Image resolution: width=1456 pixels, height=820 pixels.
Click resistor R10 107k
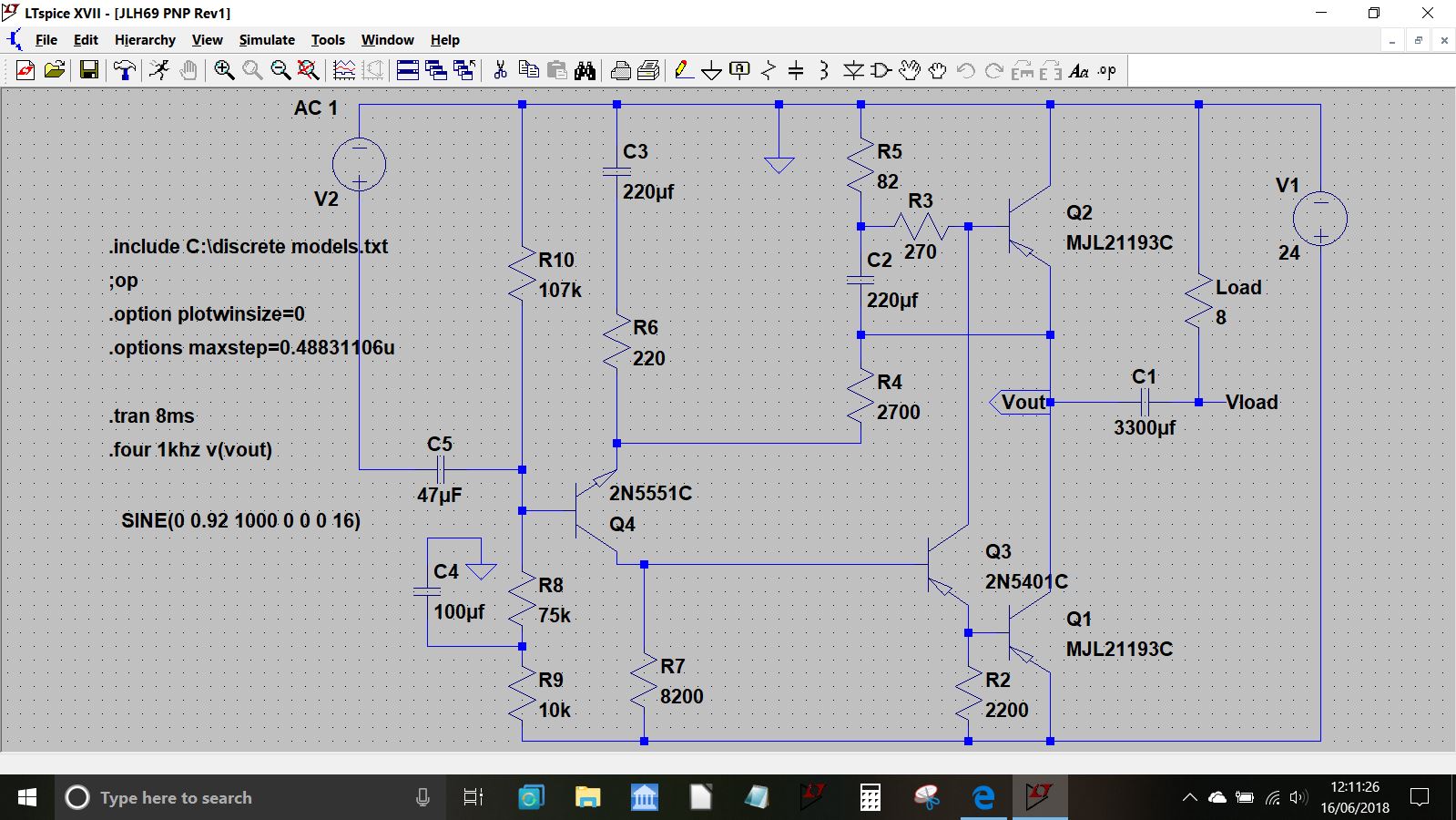click(522, 274)
